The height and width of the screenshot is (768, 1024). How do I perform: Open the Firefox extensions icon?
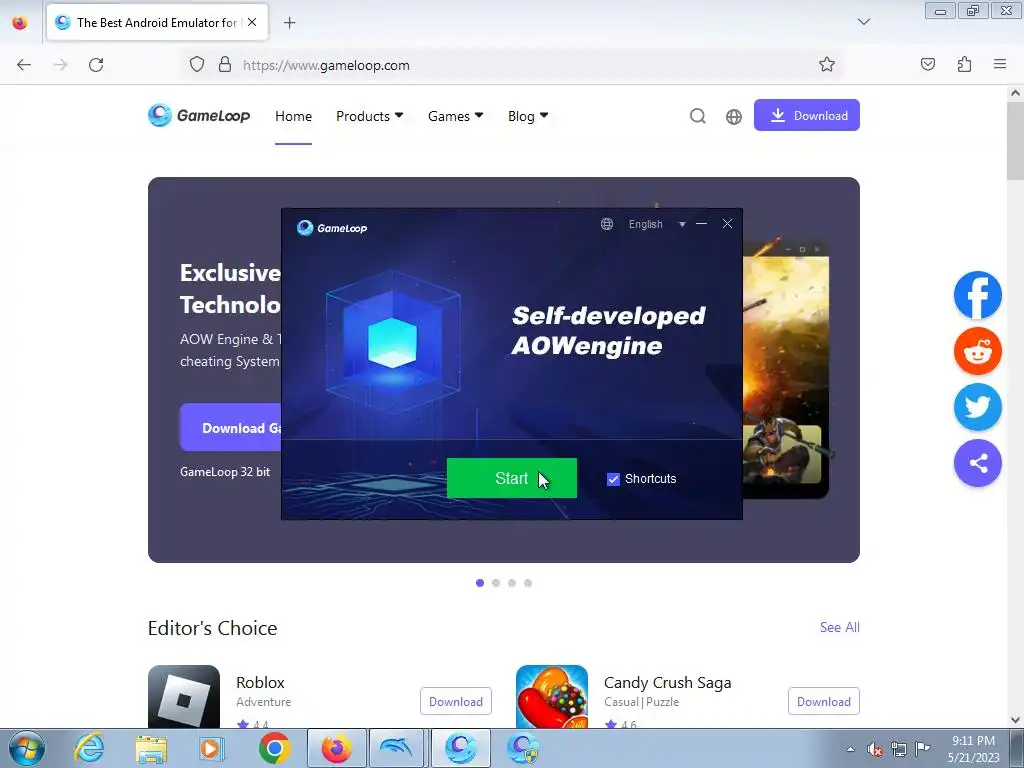tap(964, 64)
